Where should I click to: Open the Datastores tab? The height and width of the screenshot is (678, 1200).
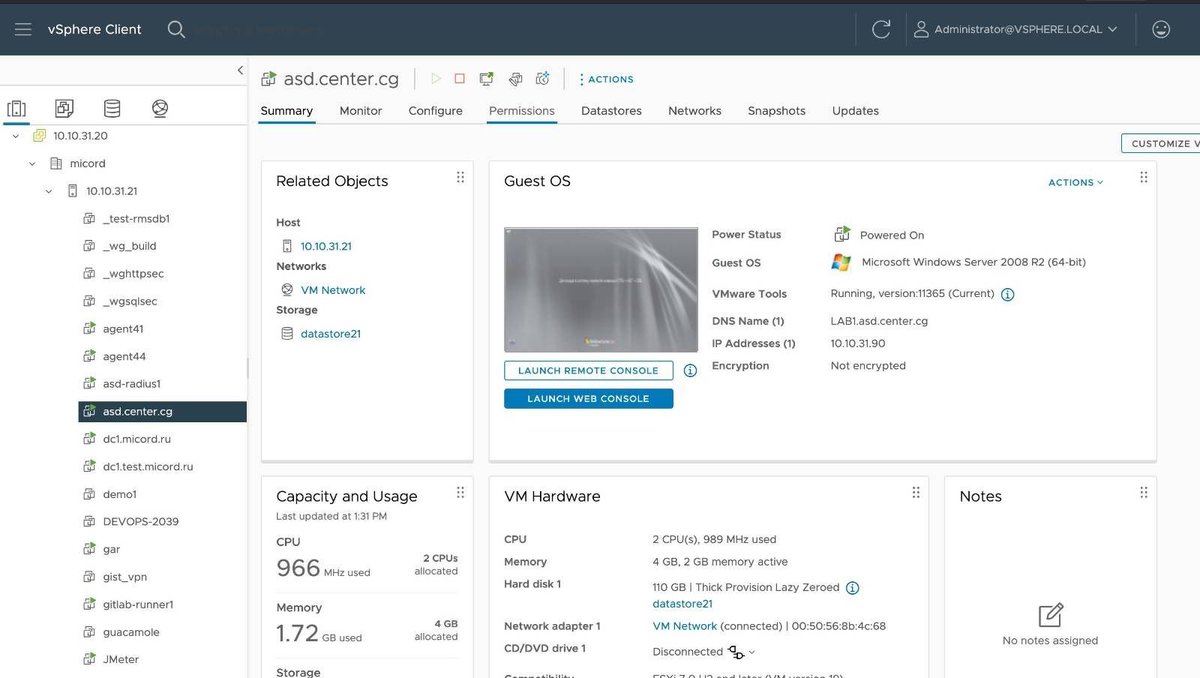[x=612, y=111]
